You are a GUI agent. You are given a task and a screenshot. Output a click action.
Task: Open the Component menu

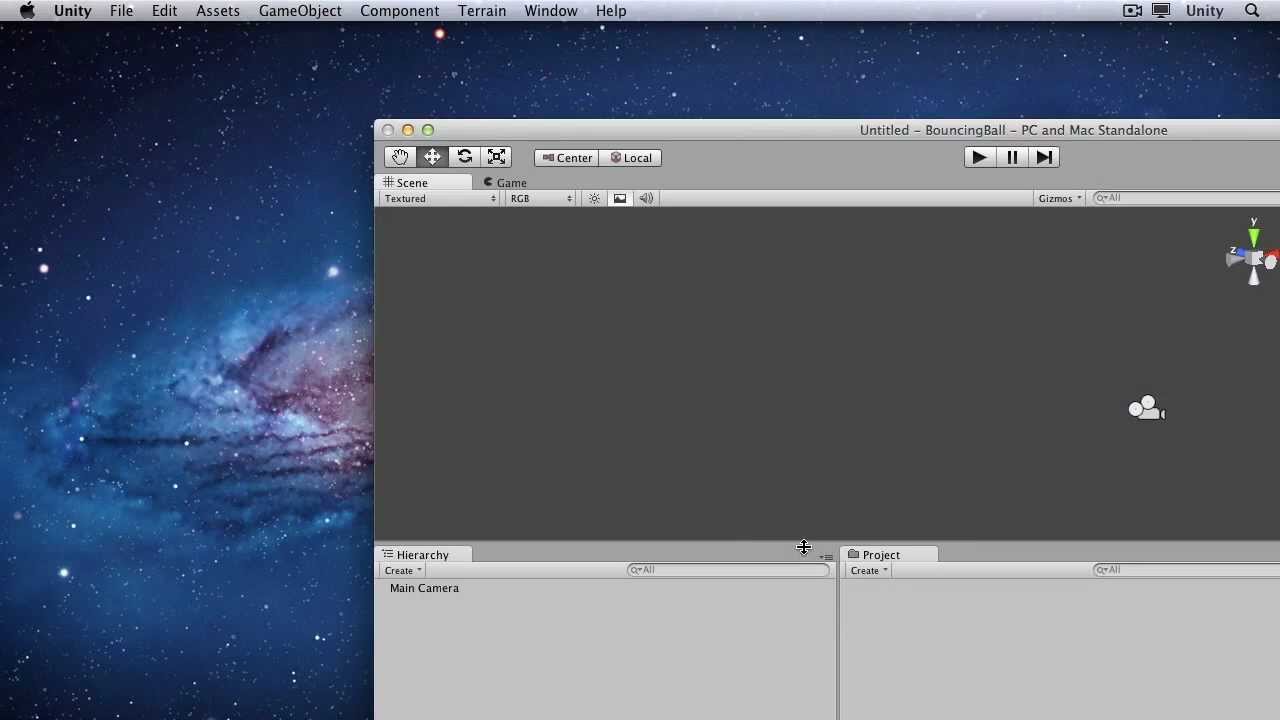click(400, 11)
